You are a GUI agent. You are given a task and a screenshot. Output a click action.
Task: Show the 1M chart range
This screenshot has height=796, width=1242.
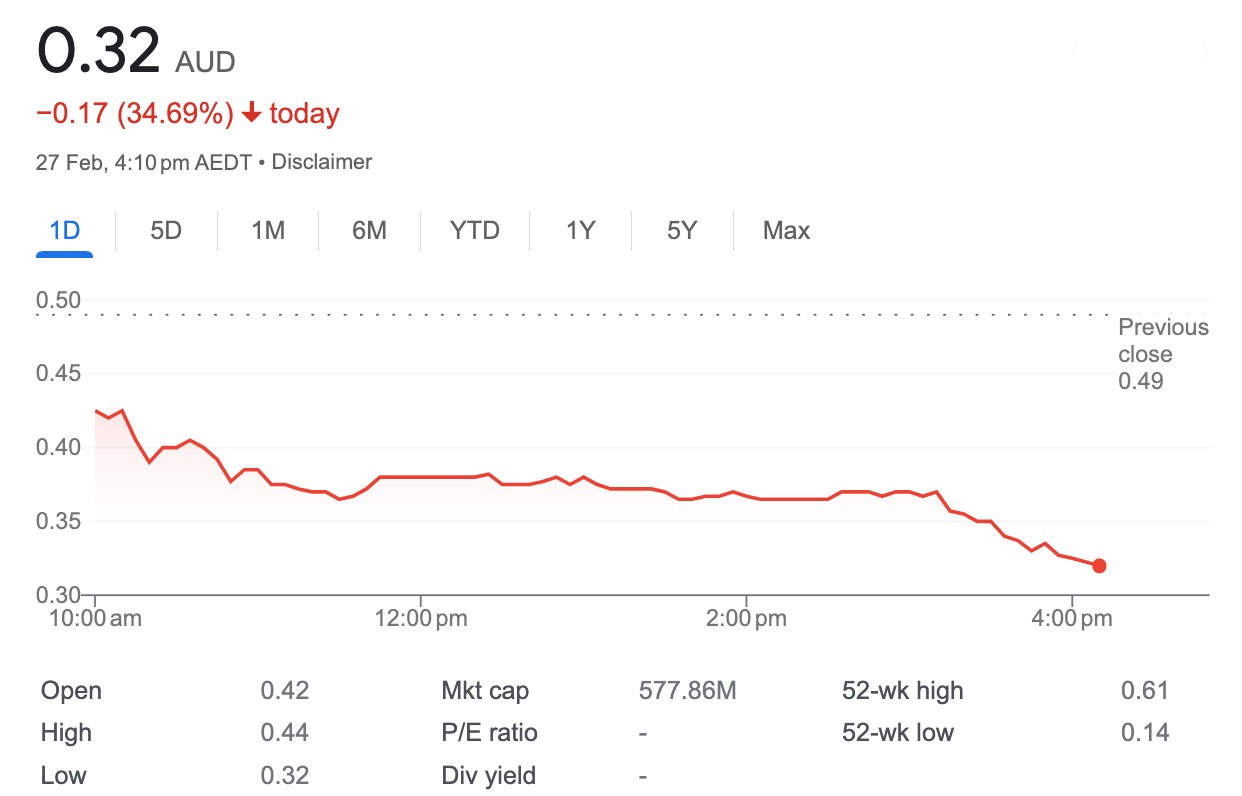pos(268,231)
